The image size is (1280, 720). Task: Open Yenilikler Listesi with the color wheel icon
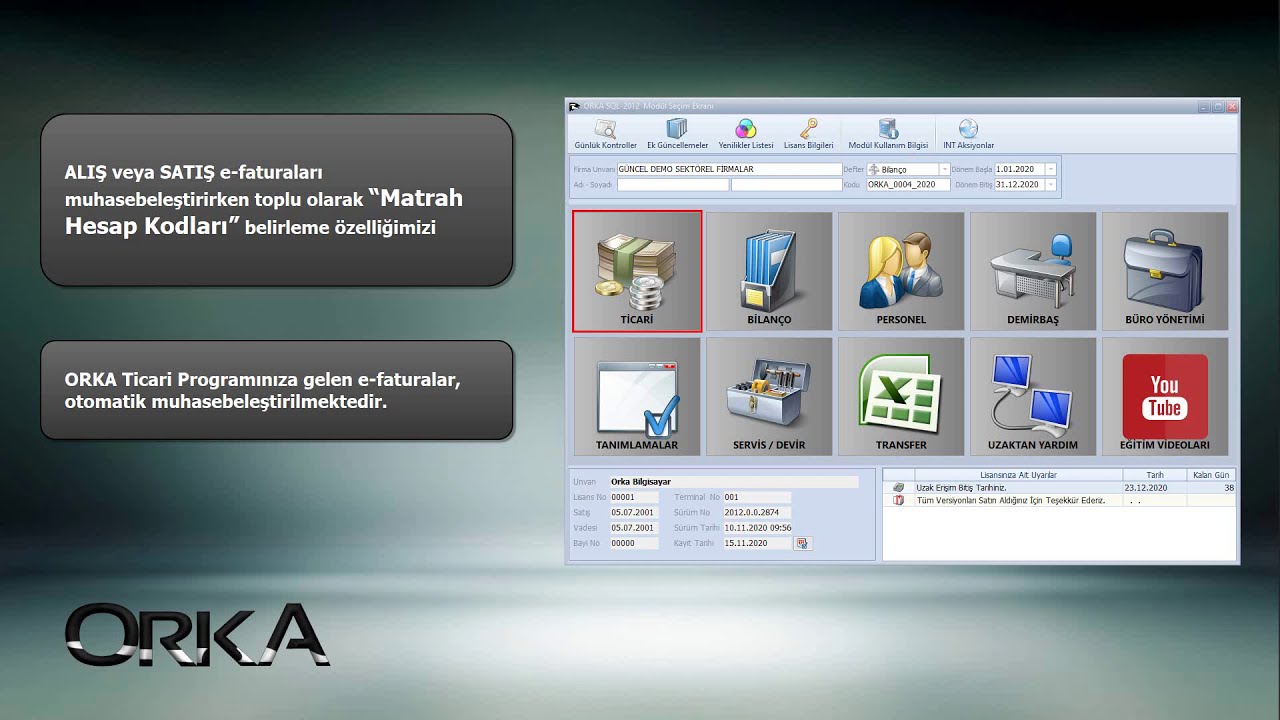tap(745, 134)
